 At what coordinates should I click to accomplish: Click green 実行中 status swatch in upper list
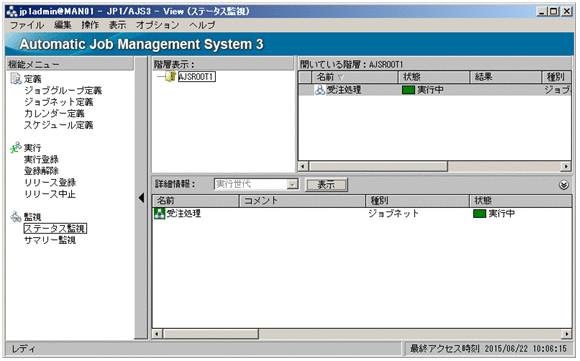click(x=408, y=90)
